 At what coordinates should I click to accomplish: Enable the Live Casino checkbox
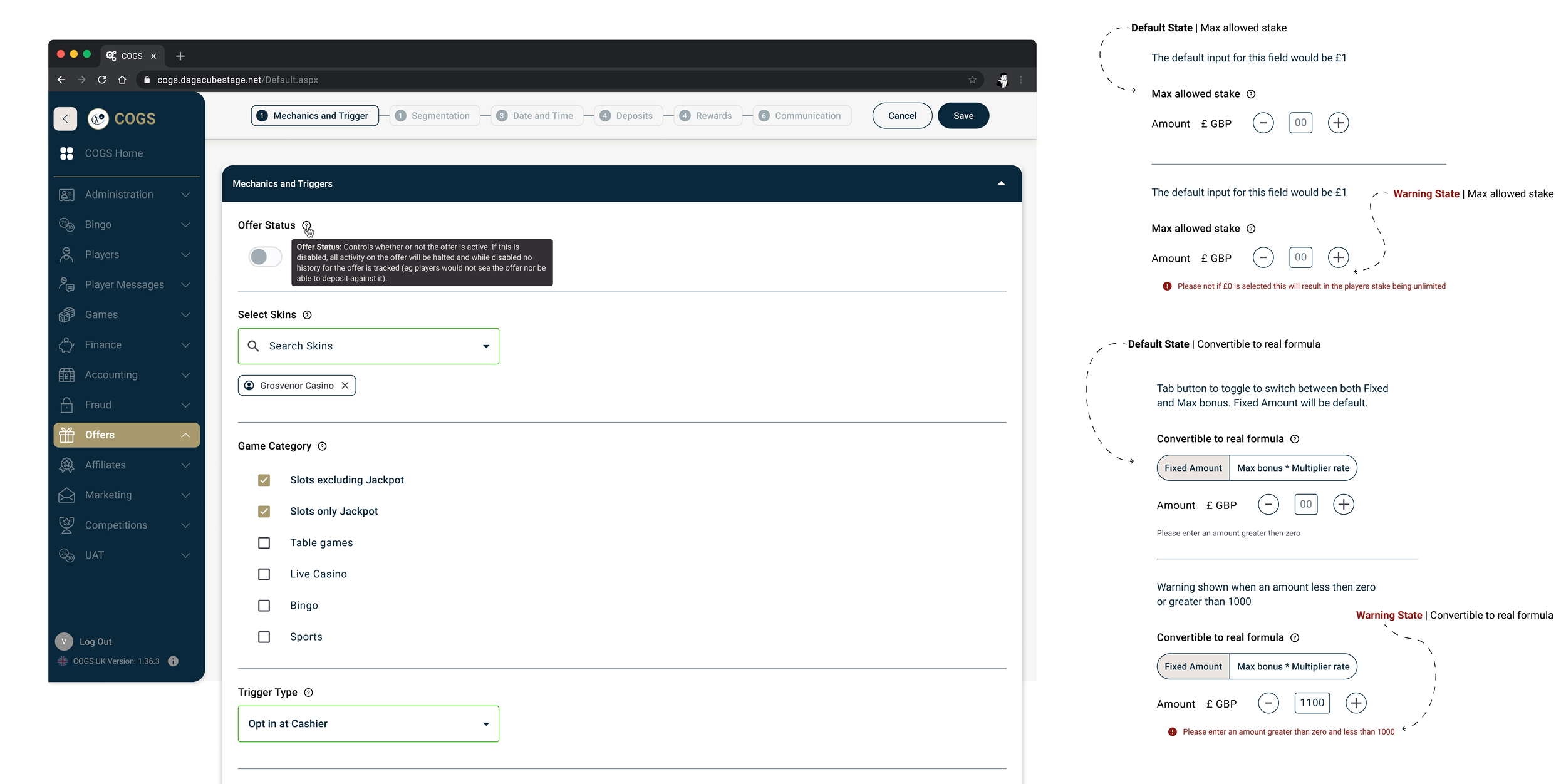264,574
